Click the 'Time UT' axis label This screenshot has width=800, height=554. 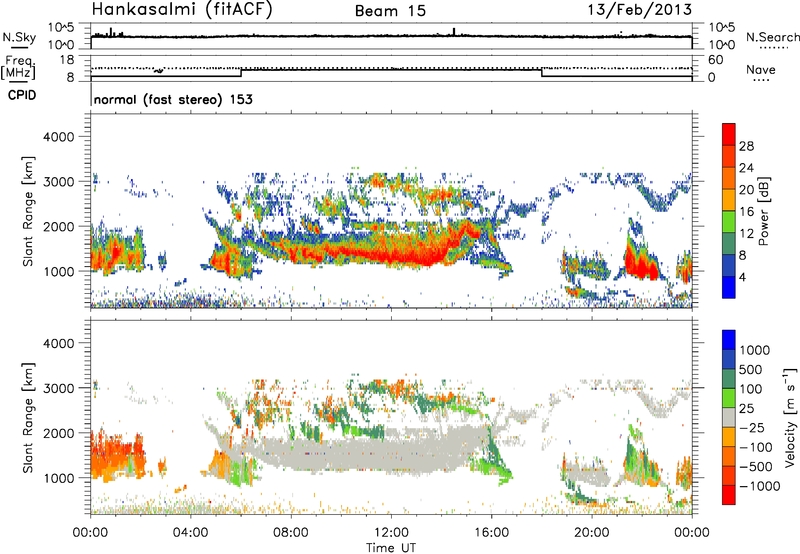391,548
